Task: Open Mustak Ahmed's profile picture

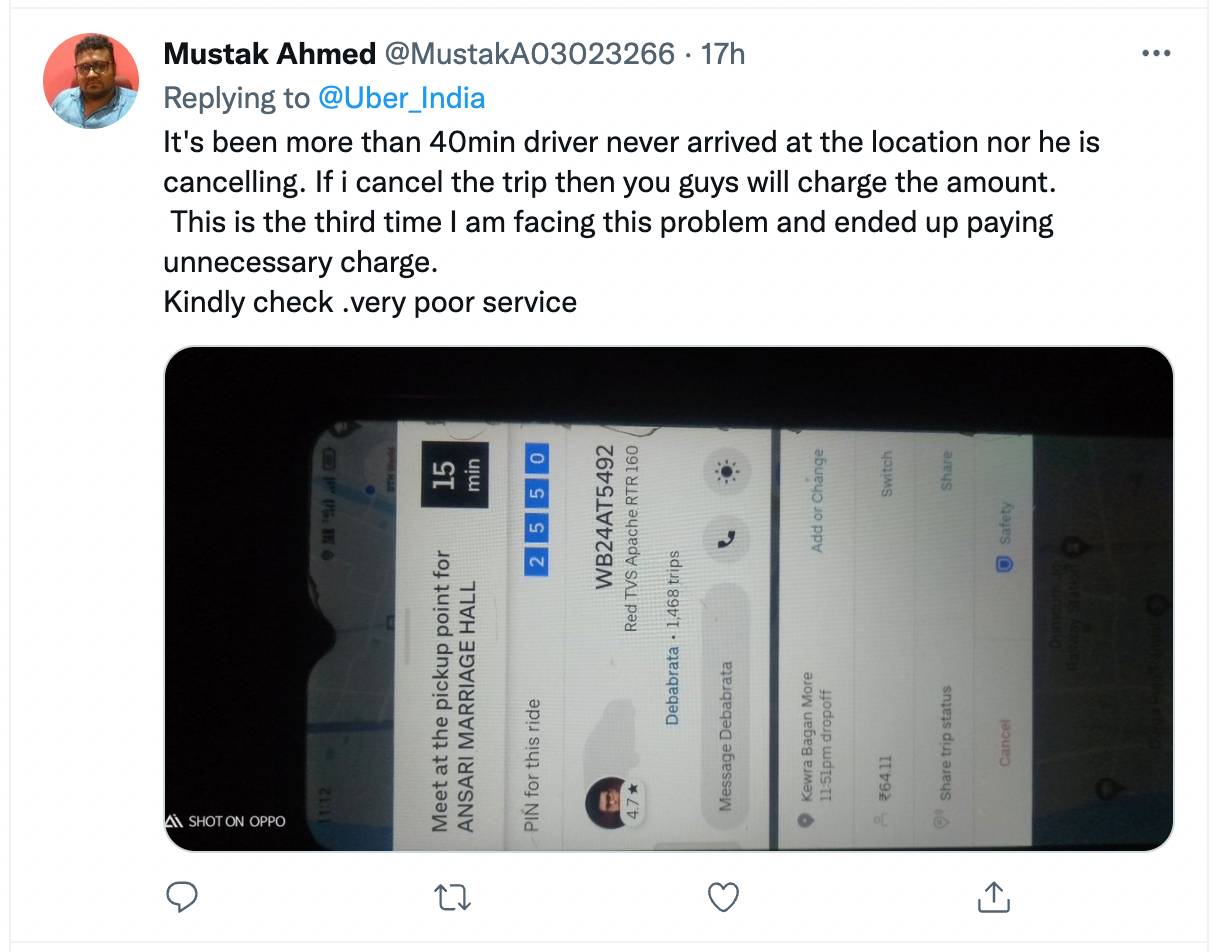Action: point(91,81)
